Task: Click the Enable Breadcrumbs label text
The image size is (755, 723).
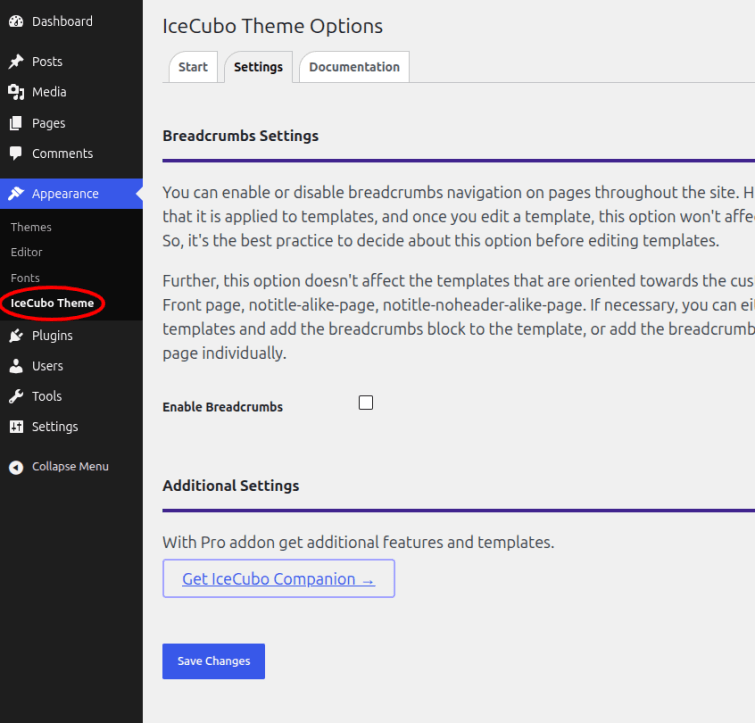Action: pyautogui.click(x=222, y=407)
